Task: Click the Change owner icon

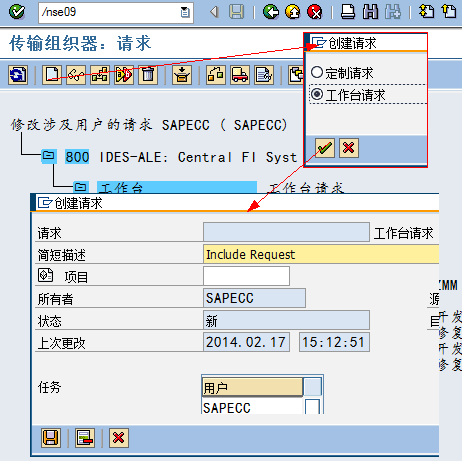Action: [x=216, y=75]
